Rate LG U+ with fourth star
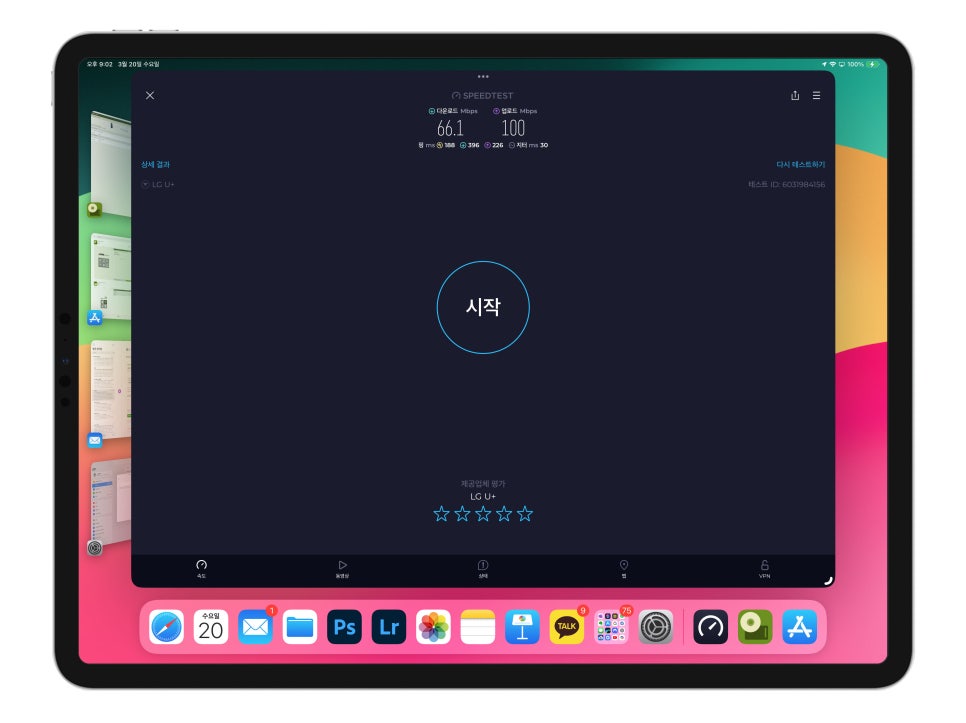Image resolution: width=966 pixels, height=723 pixels. pos(504,514)
